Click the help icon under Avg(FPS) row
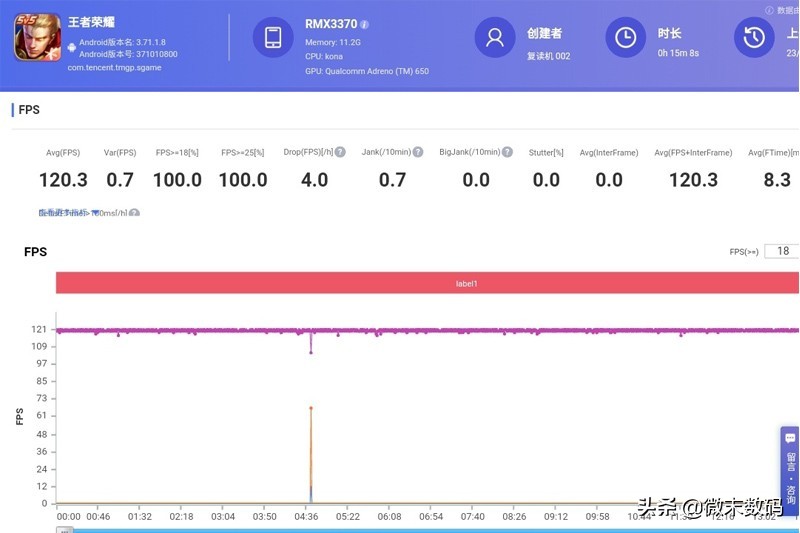 [134, 213]
